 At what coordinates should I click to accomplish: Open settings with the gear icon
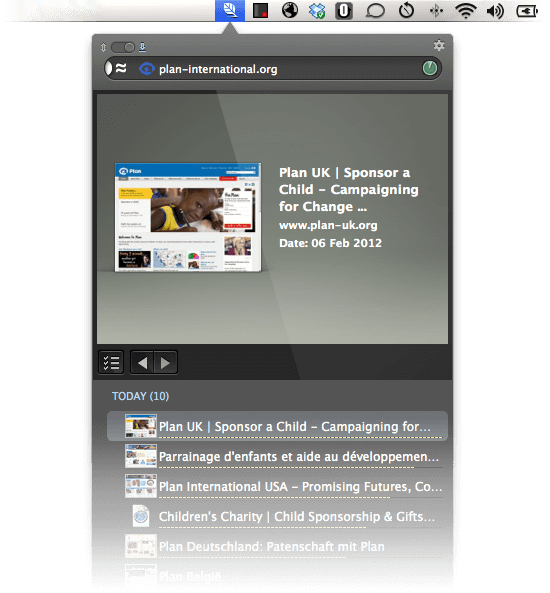pyautogui.click(x=439, y=45)
